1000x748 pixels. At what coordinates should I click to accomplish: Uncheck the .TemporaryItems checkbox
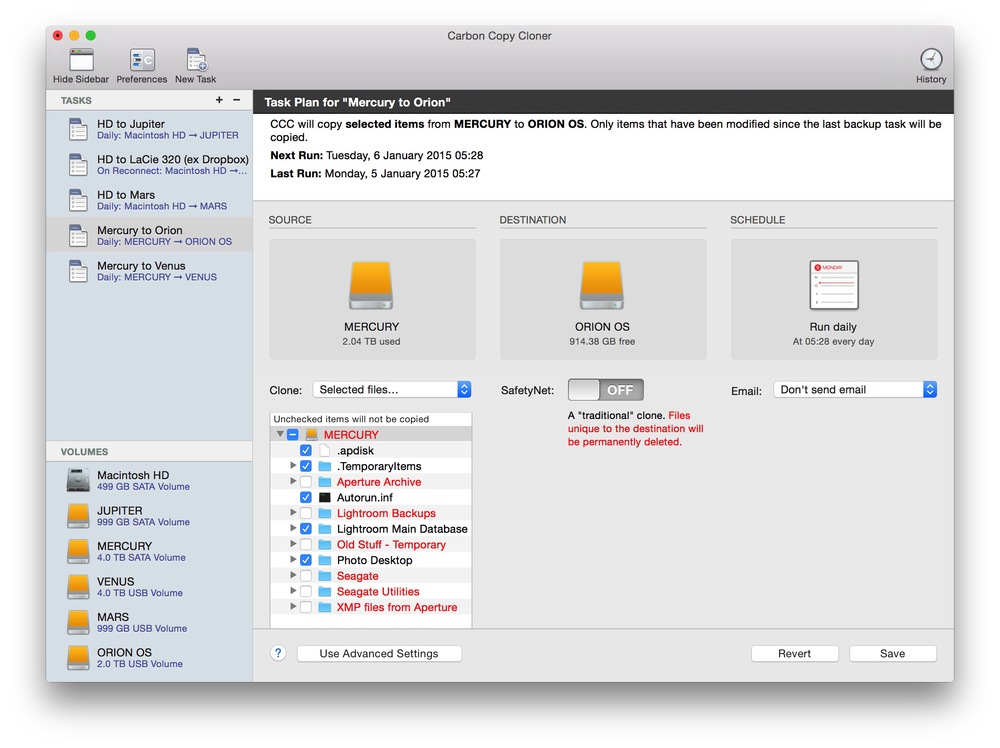point(306,466)
